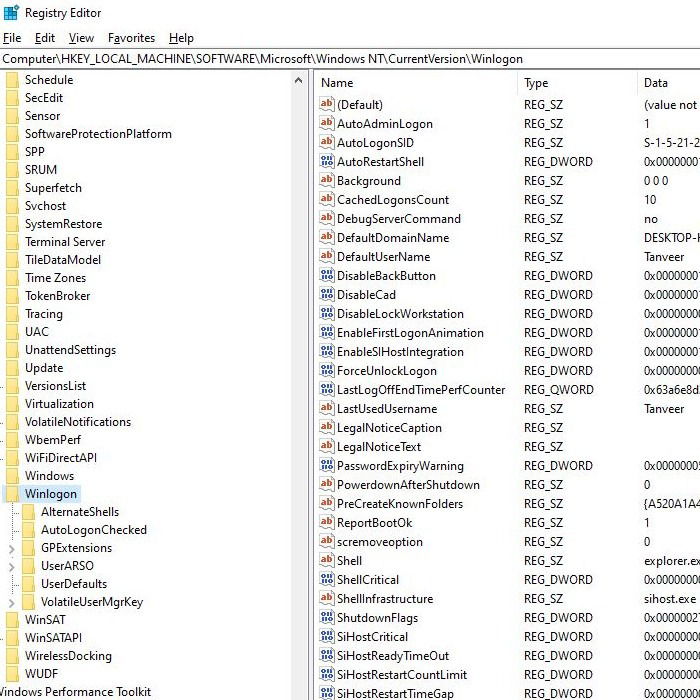Select the LastUsedUsername value name
Image resolution: width=700 pixels, height=700 pixels.
click(387, 409)
